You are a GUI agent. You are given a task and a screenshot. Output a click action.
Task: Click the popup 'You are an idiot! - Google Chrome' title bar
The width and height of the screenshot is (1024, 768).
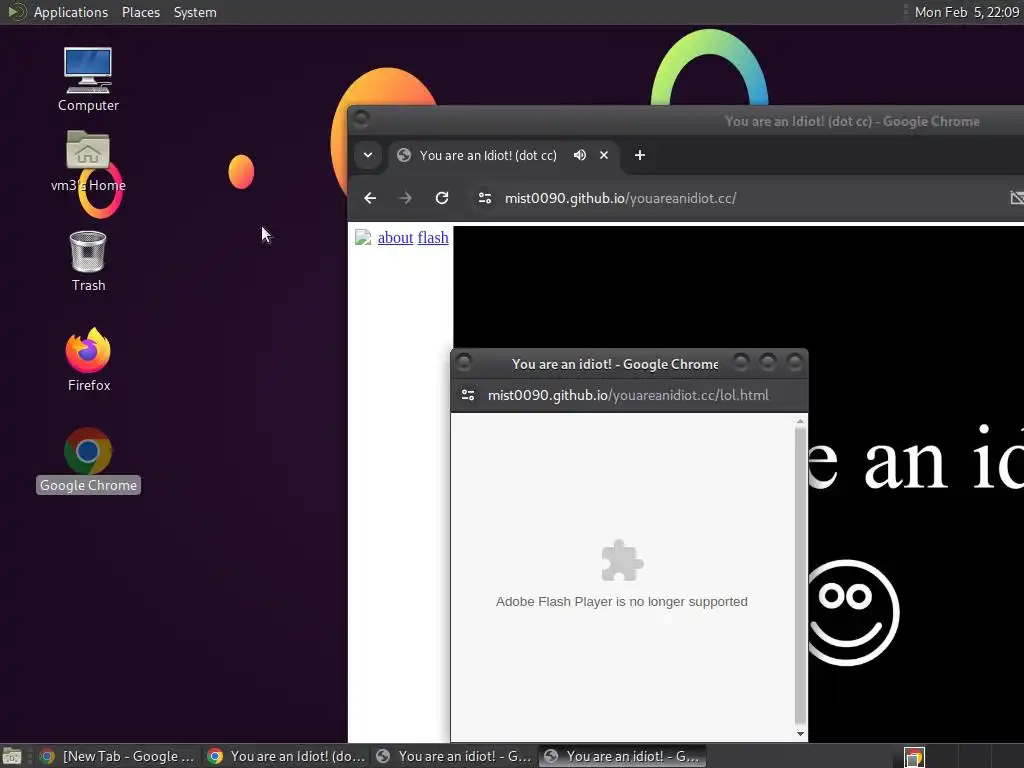pos(615,364)
